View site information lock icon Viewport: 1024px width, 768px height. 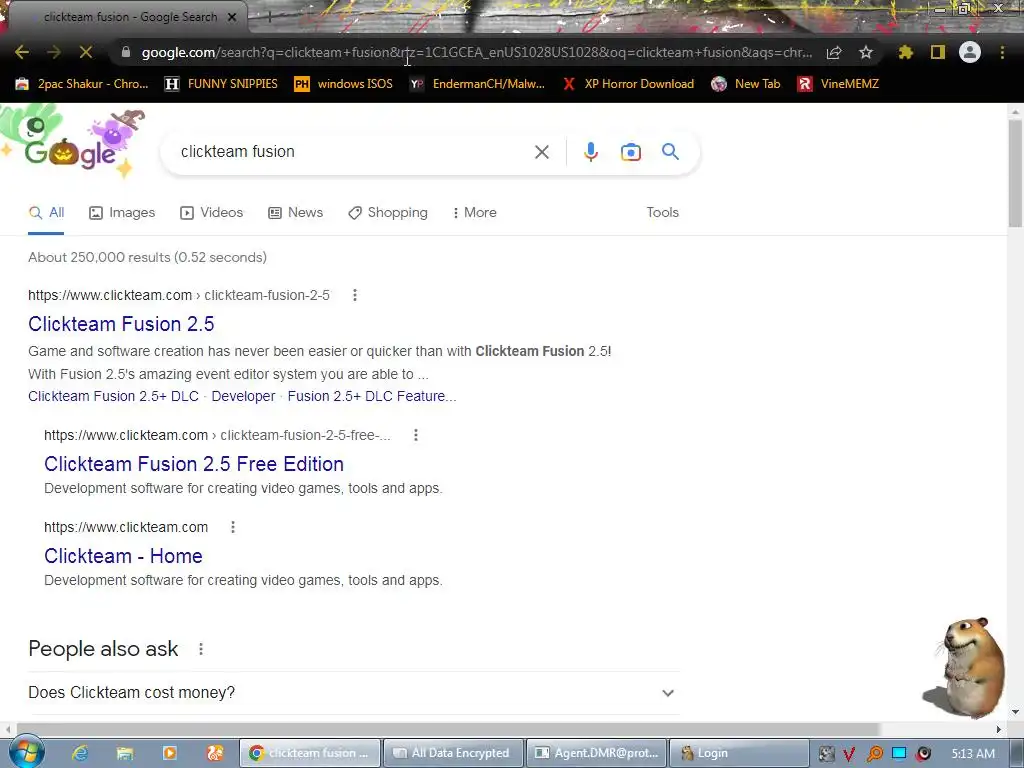pyautogui.click(x=126, y=52)
